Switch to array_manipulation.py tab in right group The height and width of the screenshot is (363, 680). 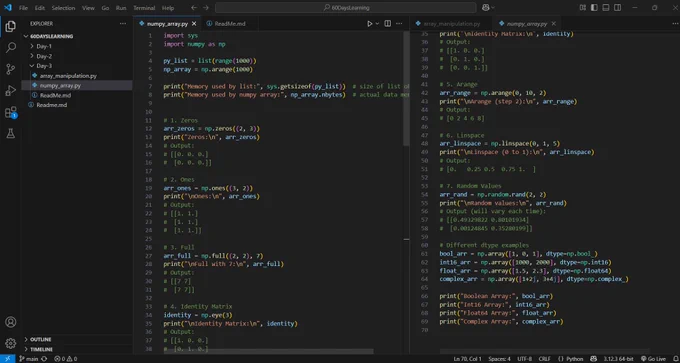(x=451, y=24)
